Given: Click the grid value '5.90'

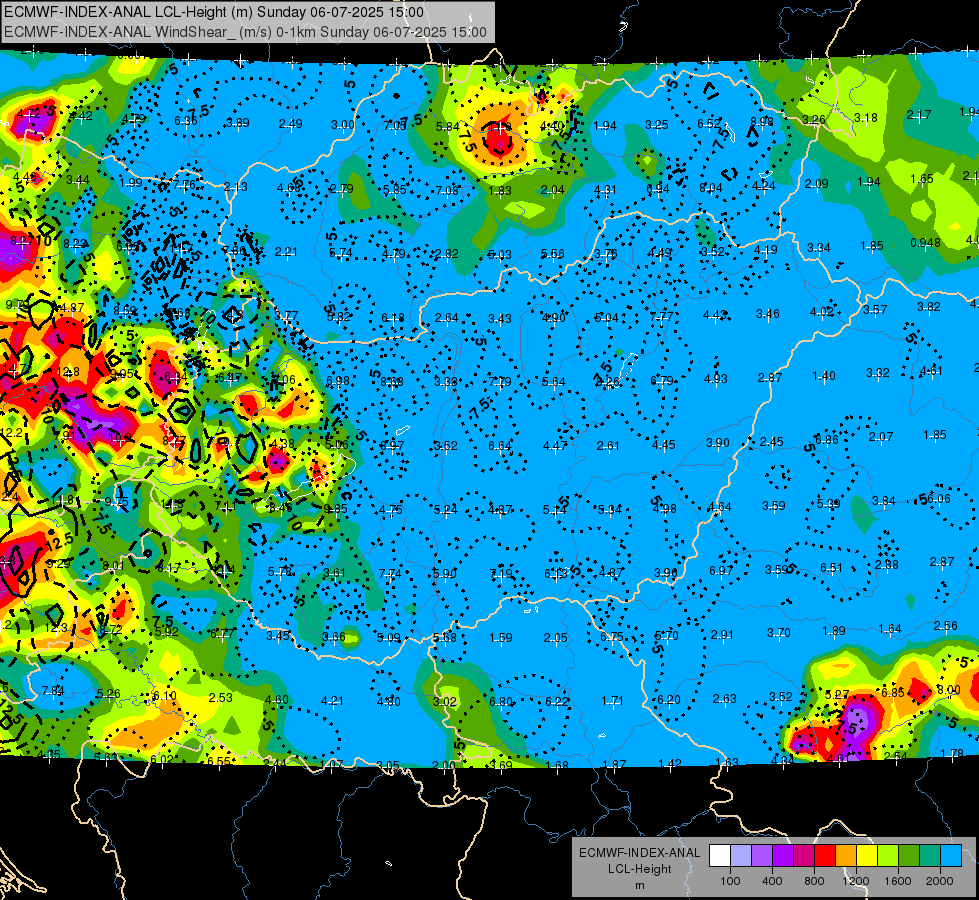Looking at the screenshot, I should pyautogui.click(x=445, y=573).
